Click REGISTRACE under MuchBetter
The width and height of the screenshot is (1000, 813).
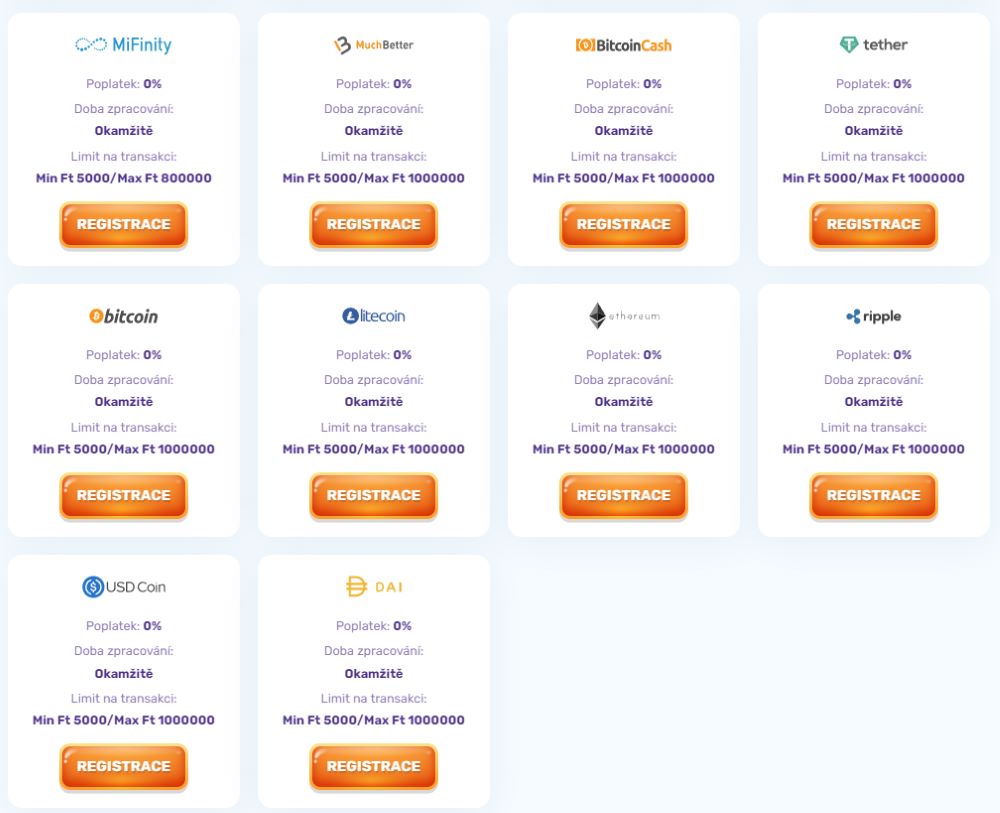[x=374, y=224]
